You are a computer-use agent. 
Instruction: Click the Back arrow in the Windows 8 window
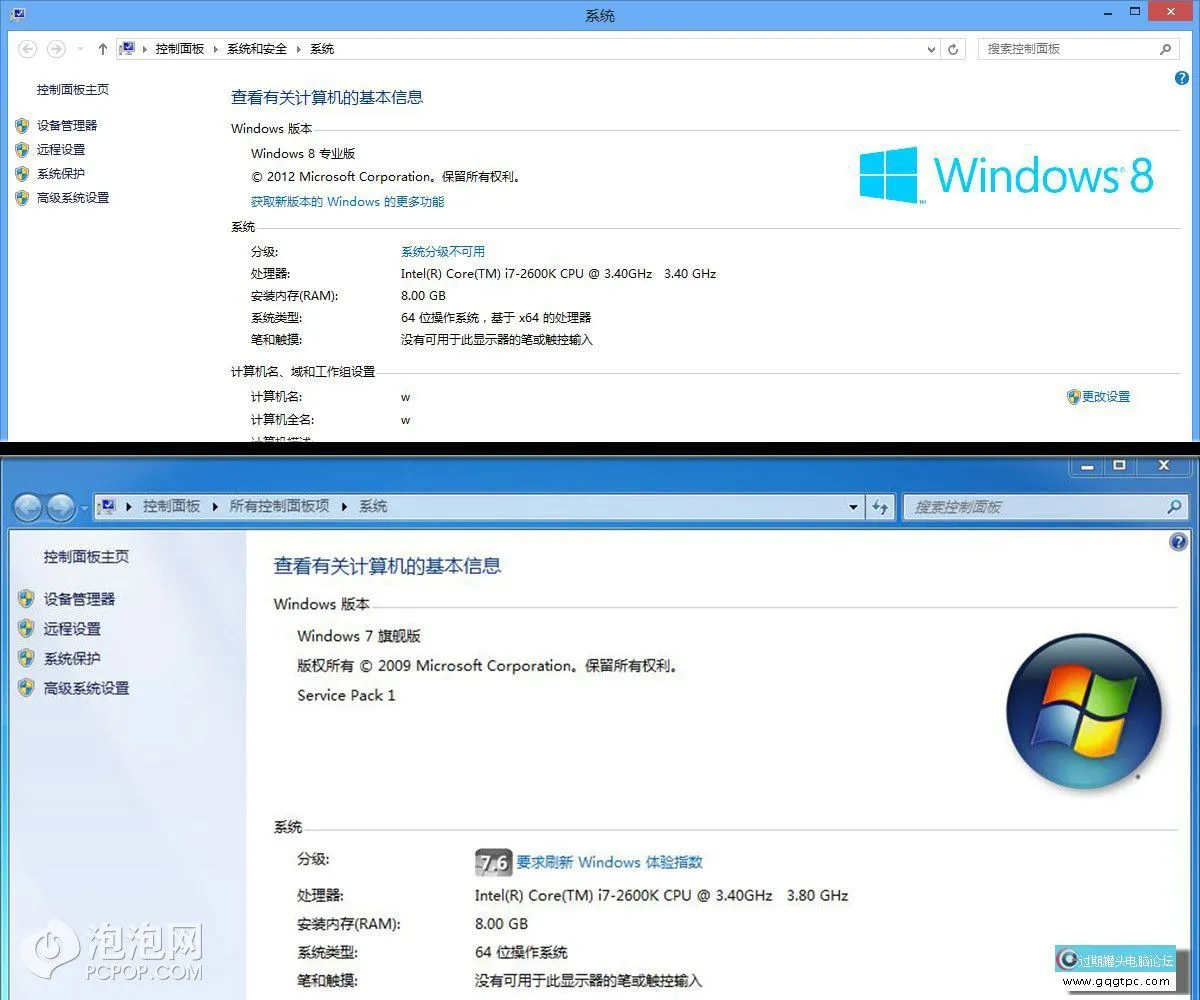point(28,49)
